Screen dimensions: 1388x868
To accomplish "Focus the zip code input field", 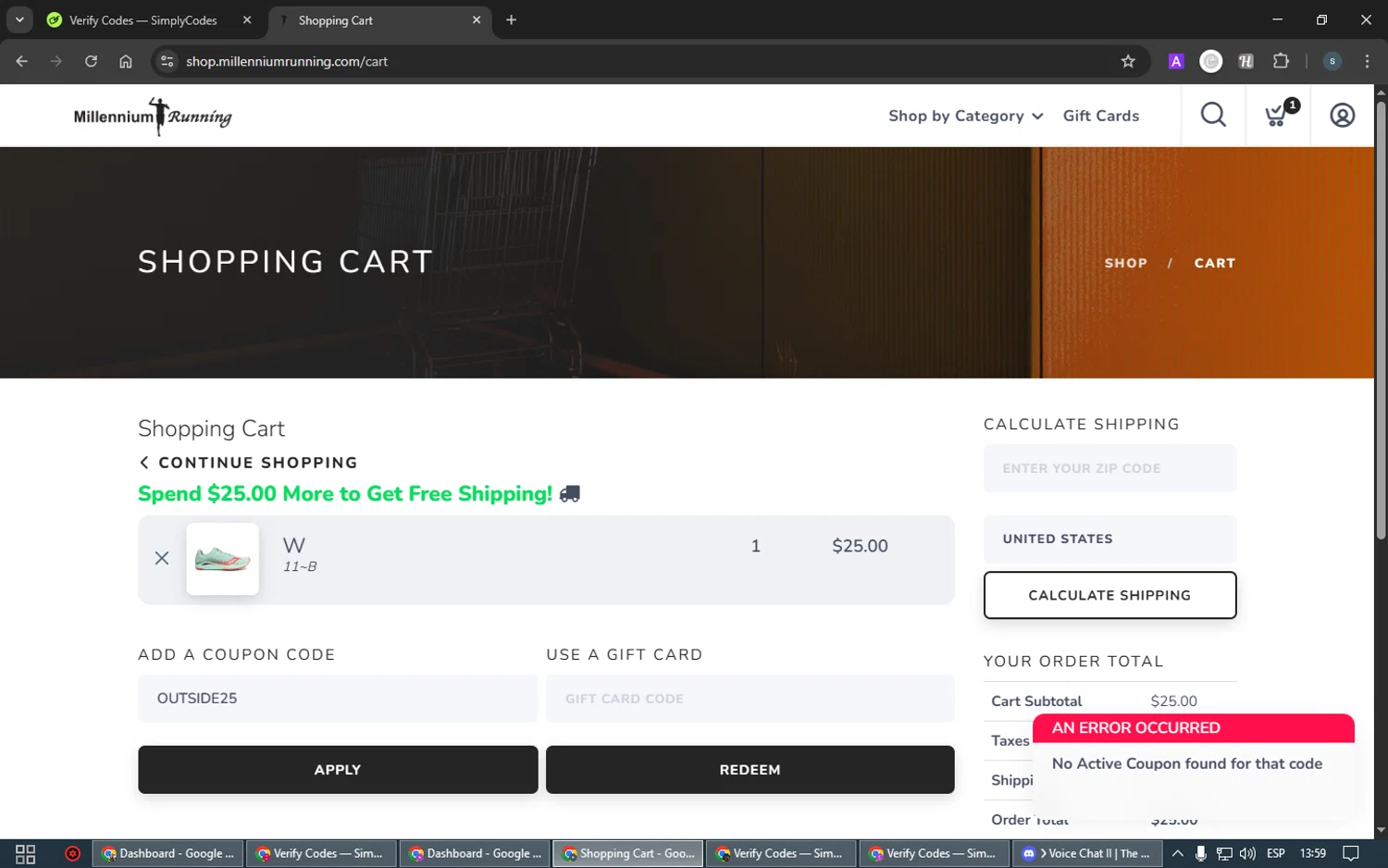I will [1109, 468].
